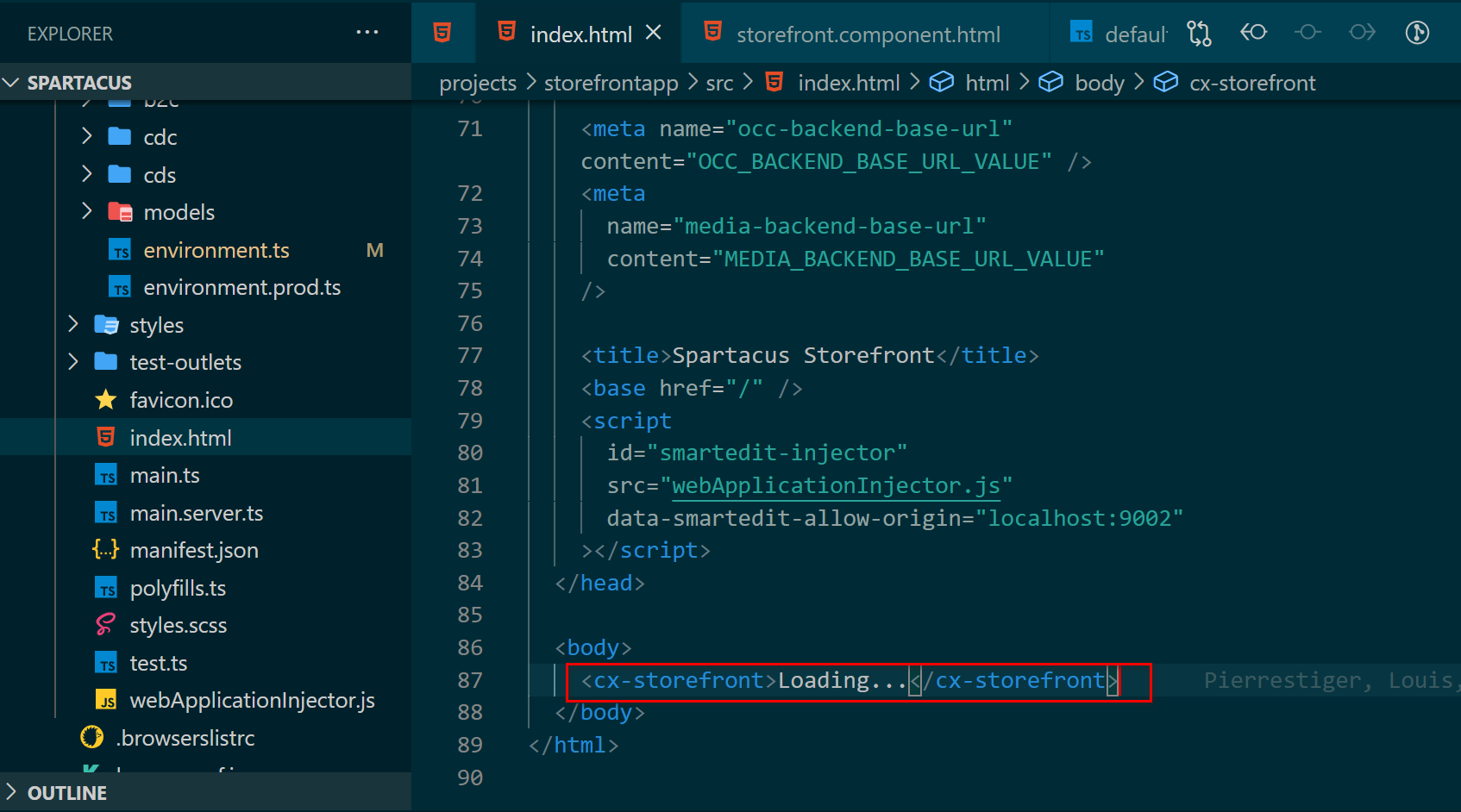Click line number 87 in the gutter

click(470, 680)
